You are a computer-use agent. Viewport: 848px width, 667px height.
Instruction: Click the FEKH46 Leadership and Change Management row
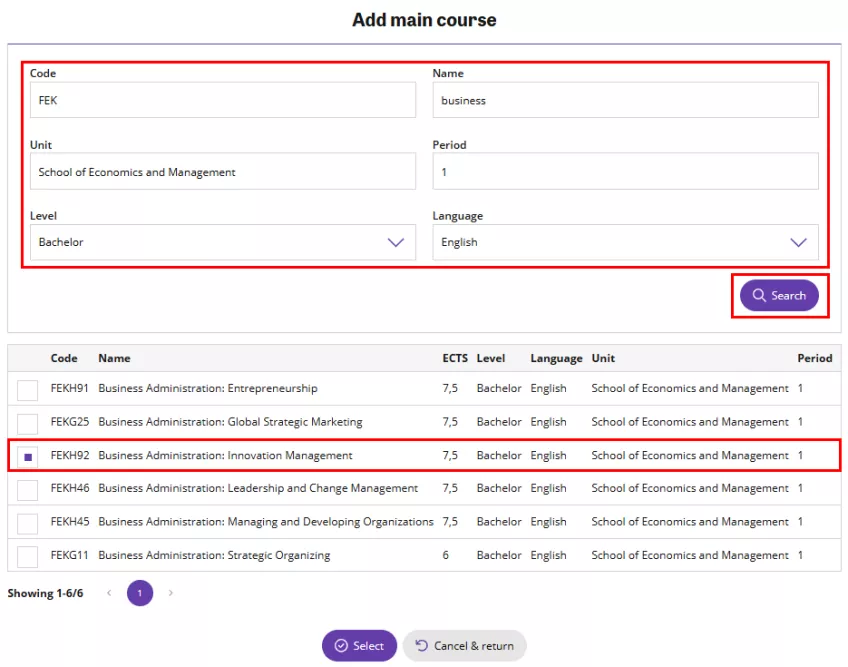pos(258,489)
